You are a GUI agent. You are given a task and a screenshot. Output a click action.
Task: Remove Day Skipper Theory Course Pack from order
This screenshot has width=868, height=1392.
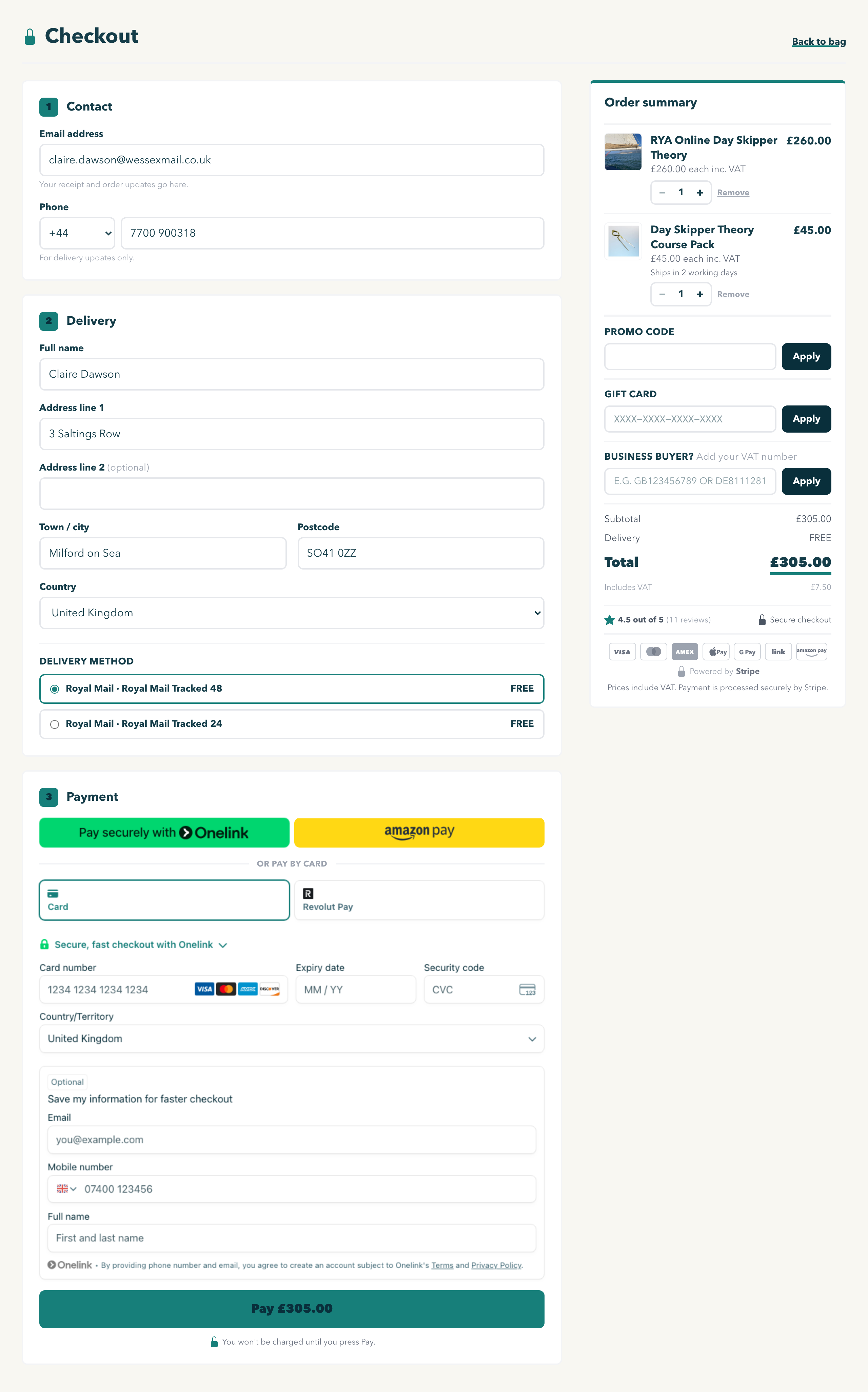click(733, 295)
